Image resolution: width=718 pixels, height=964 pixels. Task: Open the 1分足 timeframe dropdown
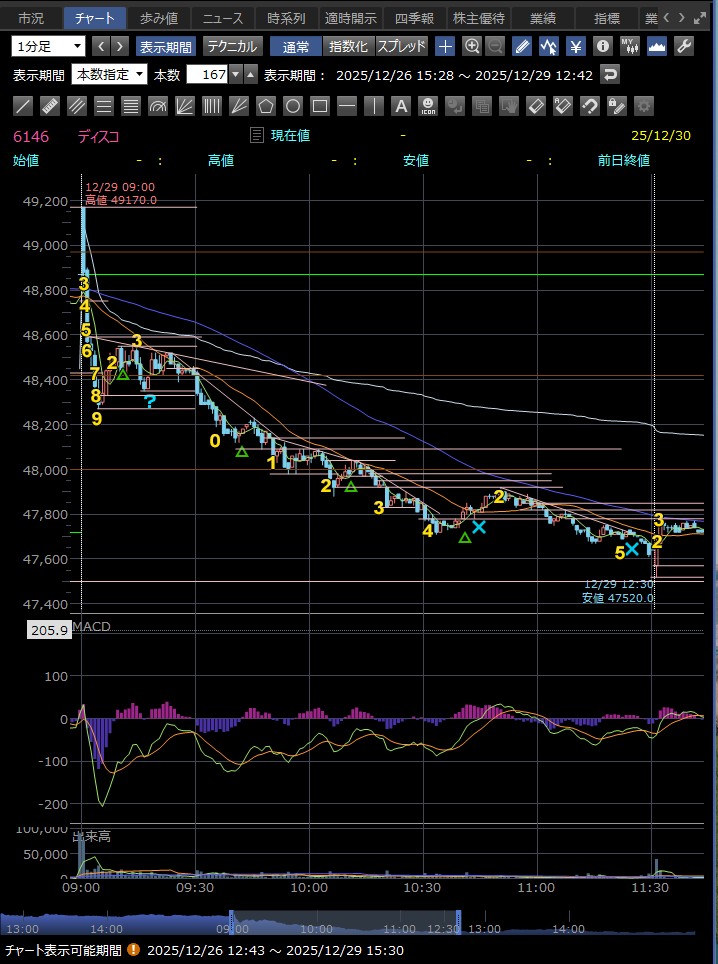tap(49, 46)
